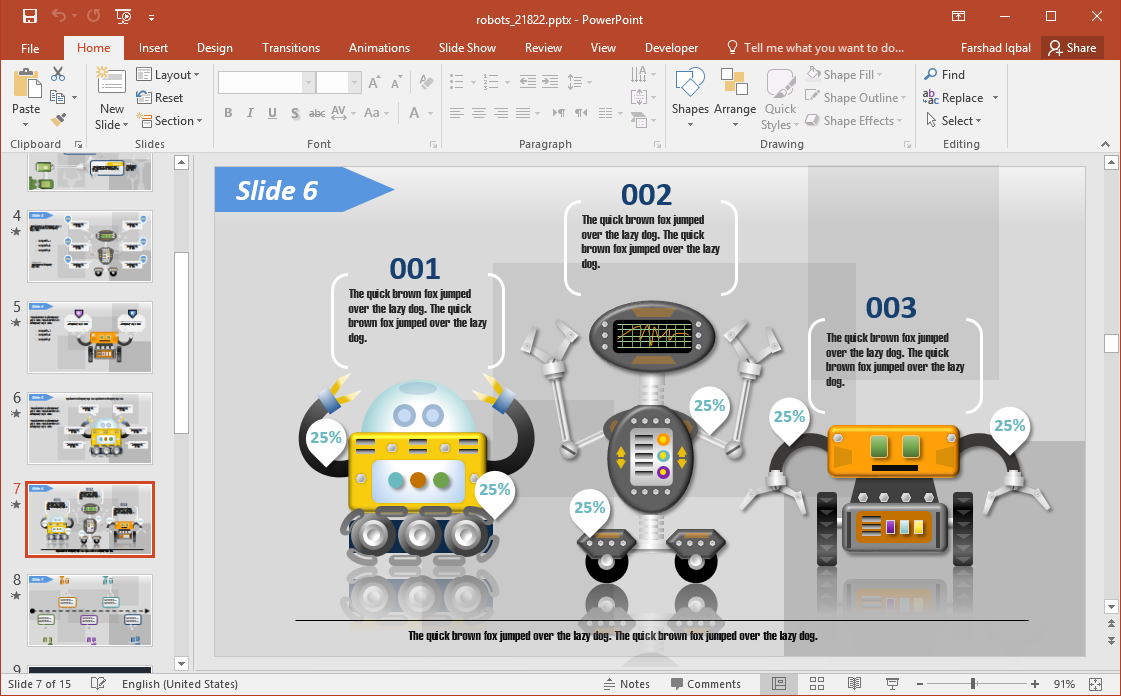The width and height of the screenshot is (1121, 696).
Task: Open the Shapes gallery
Action: (x=690, y=98)
